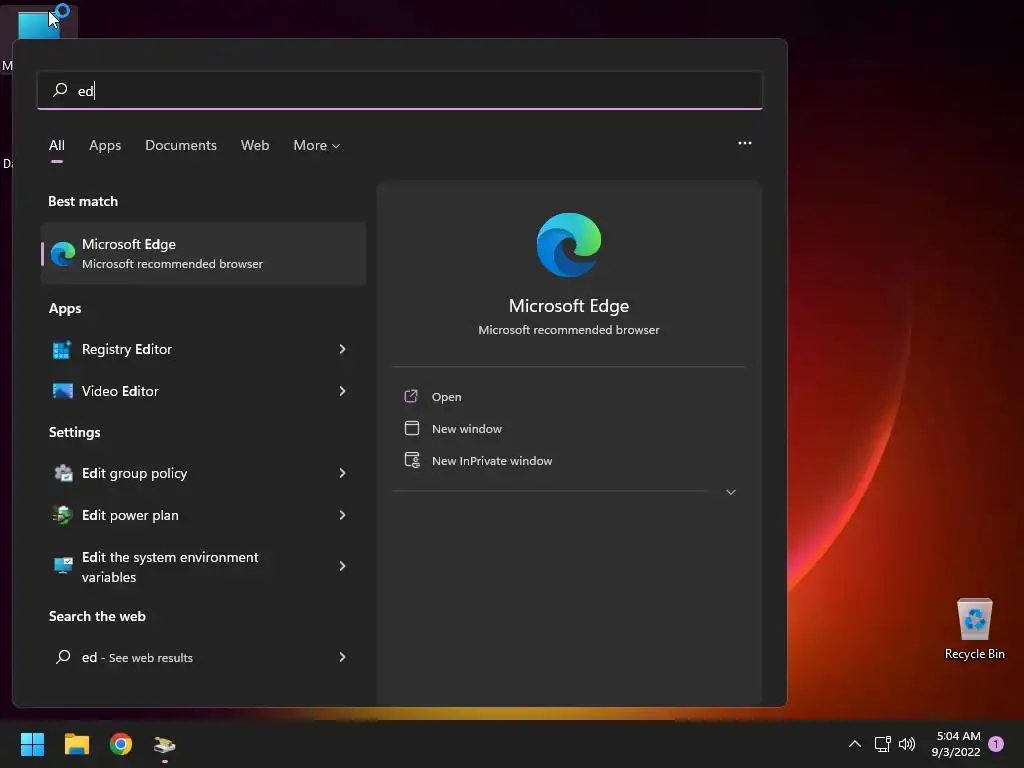The image size is (1024, 768).
Task: Expand Edit group policy chevron
Action: (x=342, y=473)
